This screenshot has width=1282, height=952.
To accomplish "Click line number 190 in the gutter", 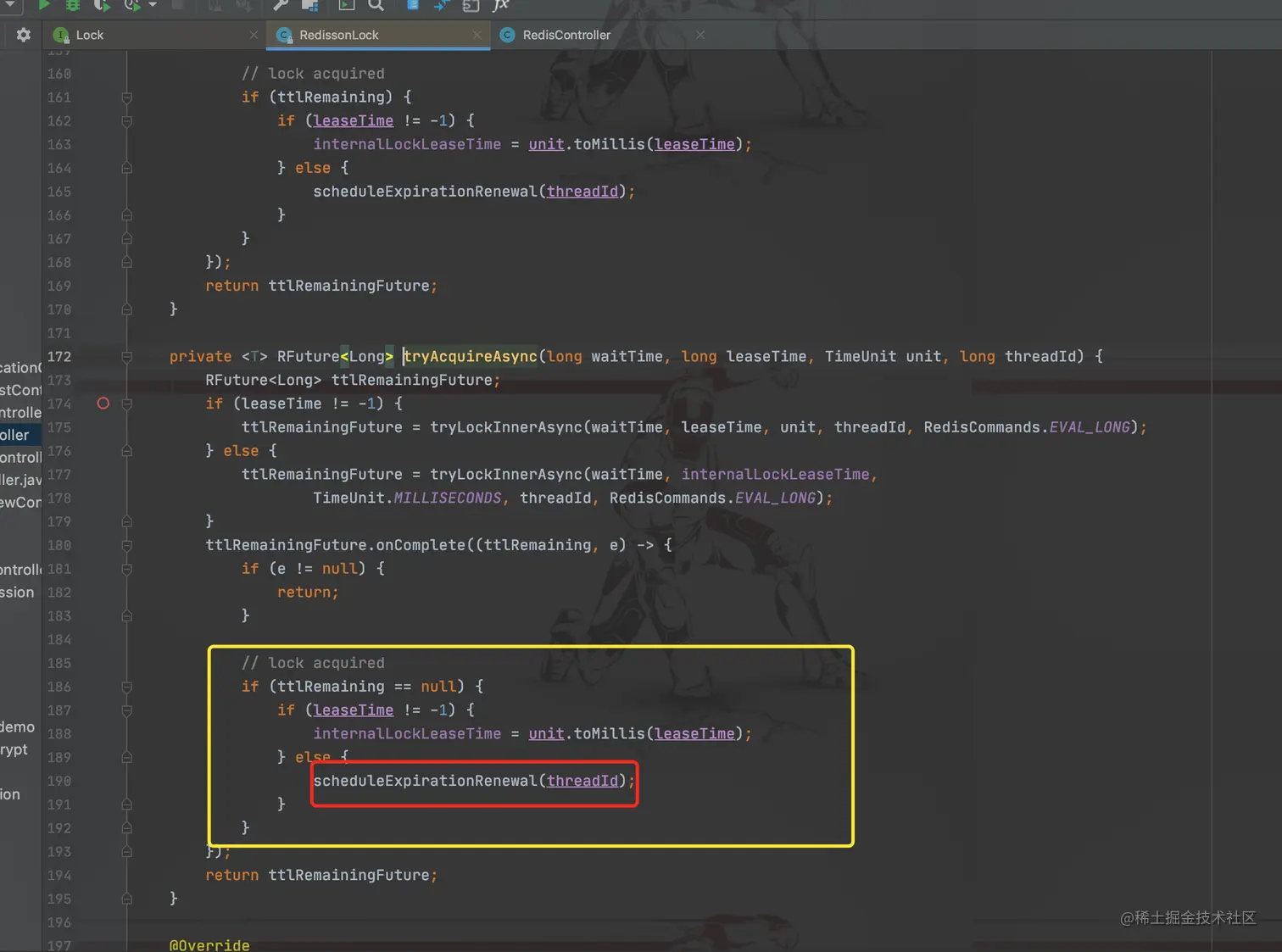I will [59, 781].
